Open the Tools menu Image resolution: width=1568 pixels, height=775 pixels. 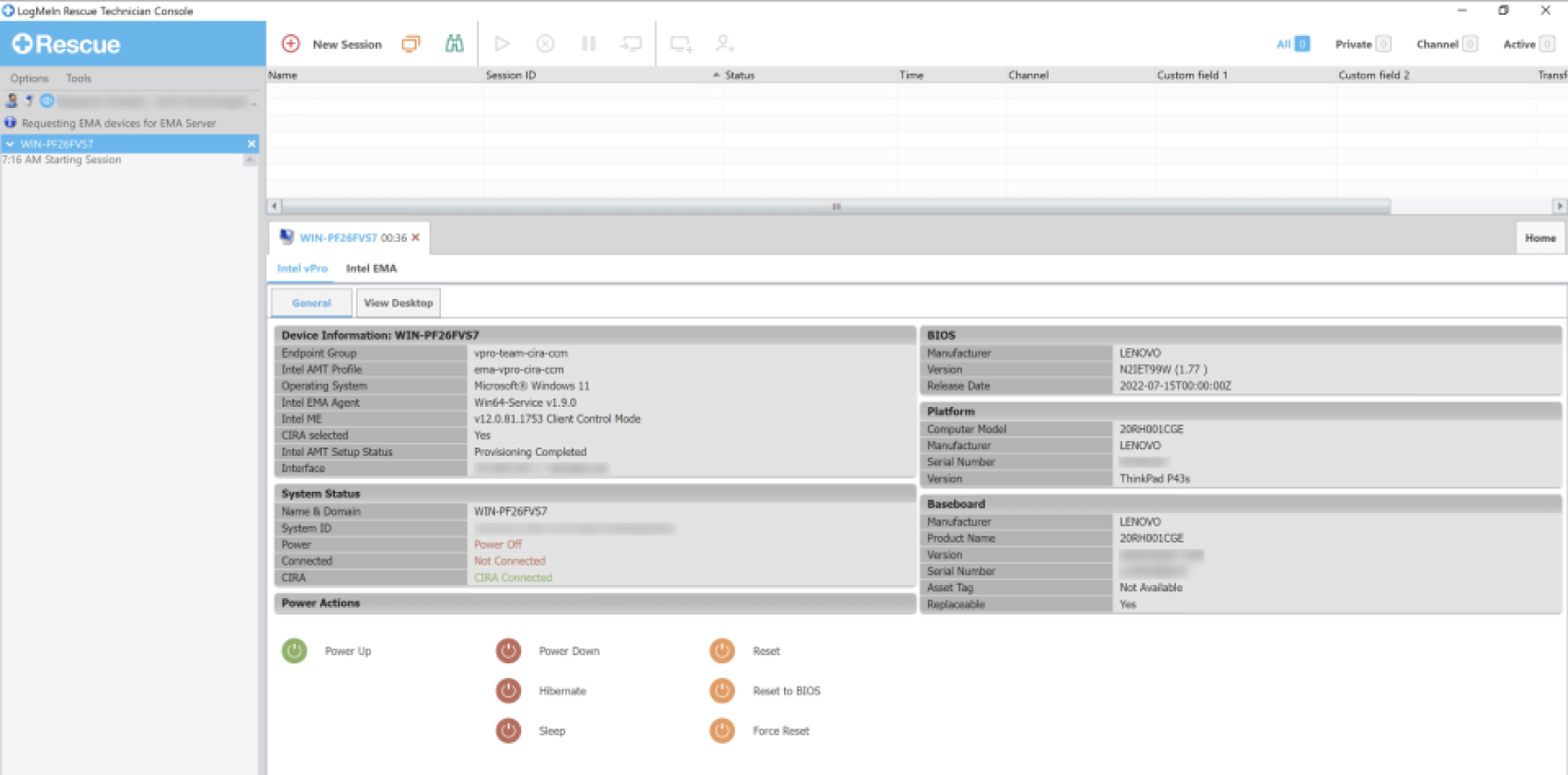78,78
